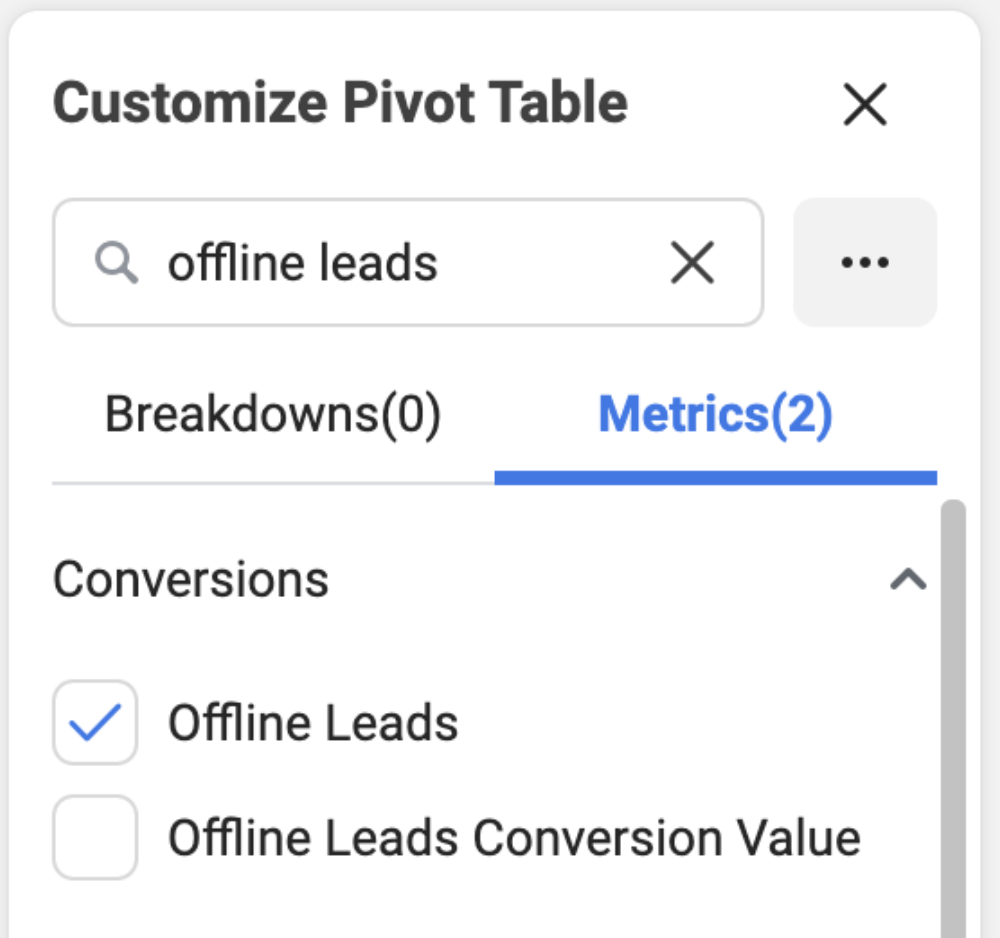This screenshot has height=938, width=1000.
Task: Click the Customize Pivot Table title
Action: point(341,102)
